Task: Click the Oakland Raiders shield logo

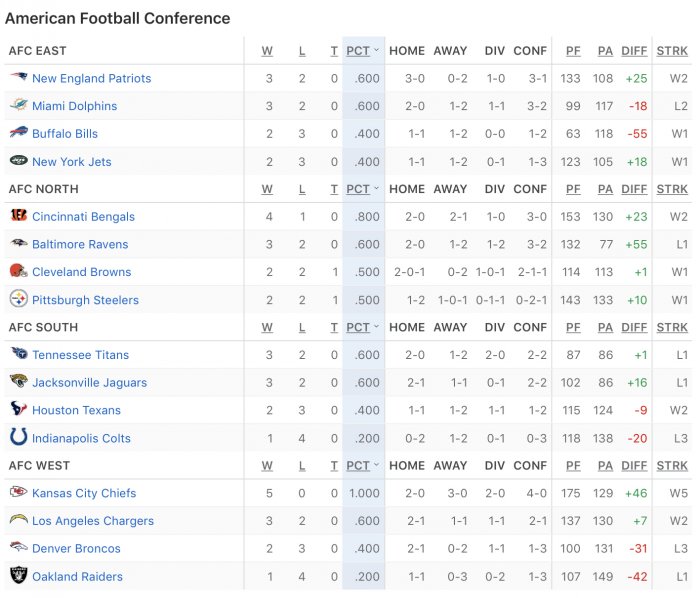Action: click(19, 576)
